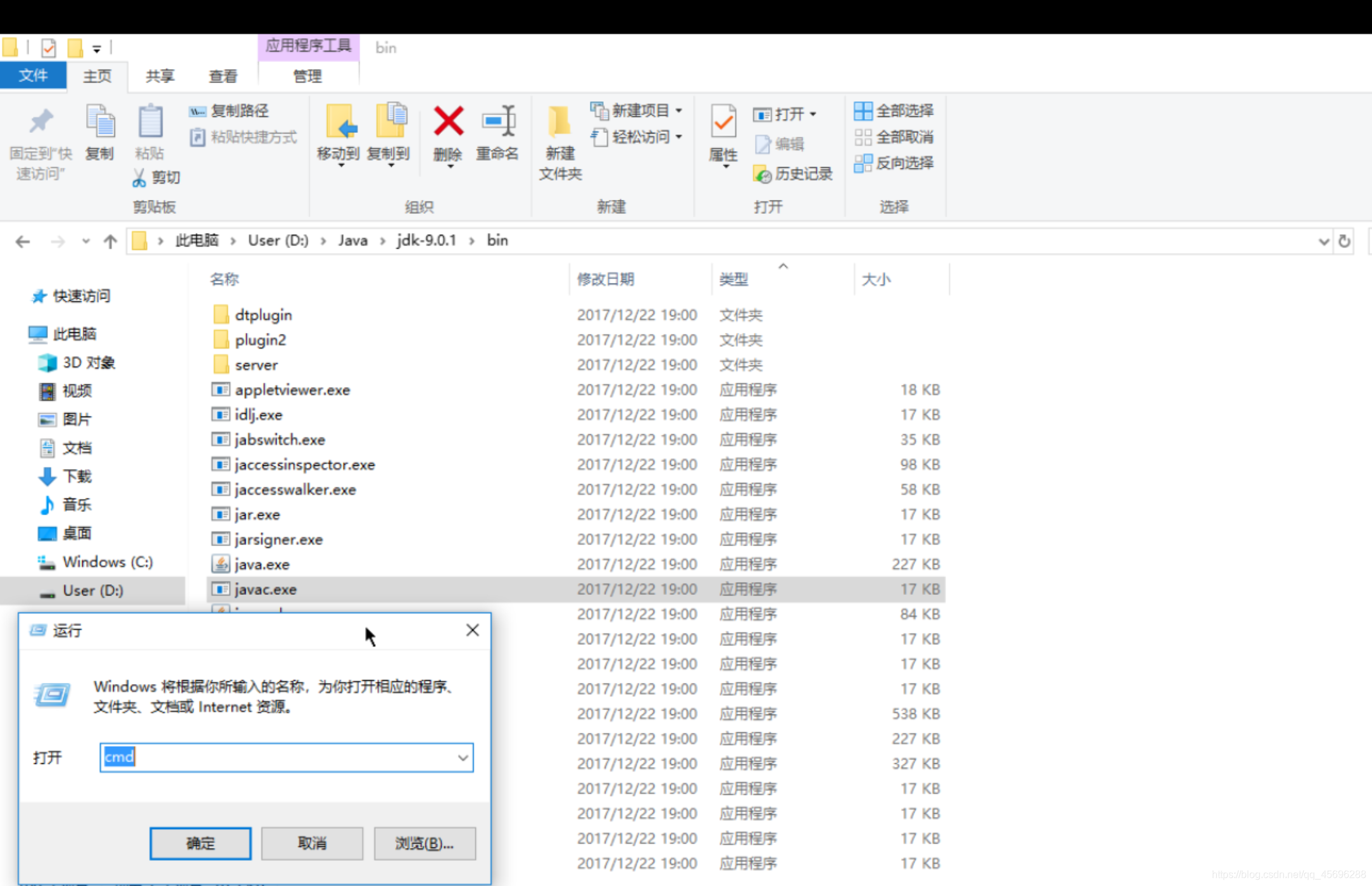Click the scissors Cut icon
Screen dimensions: 1372x886
click(139, 178)
